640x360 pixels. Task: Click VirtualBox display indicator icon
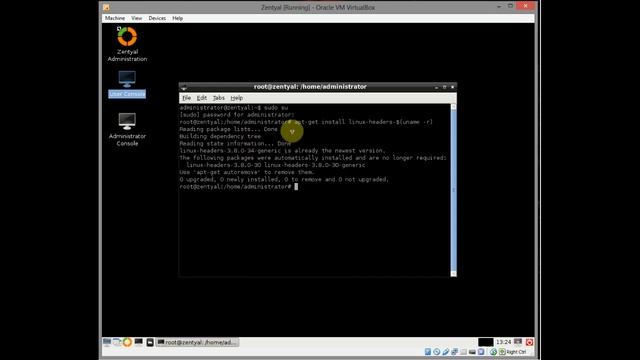472,352
